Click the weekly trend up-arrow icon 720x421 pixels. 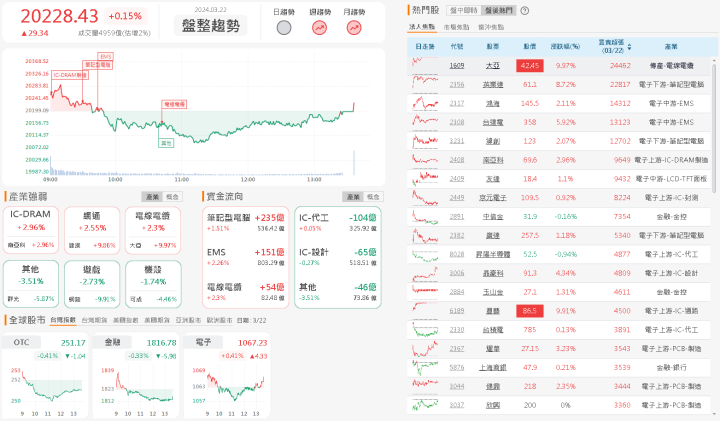pos(320,28)
